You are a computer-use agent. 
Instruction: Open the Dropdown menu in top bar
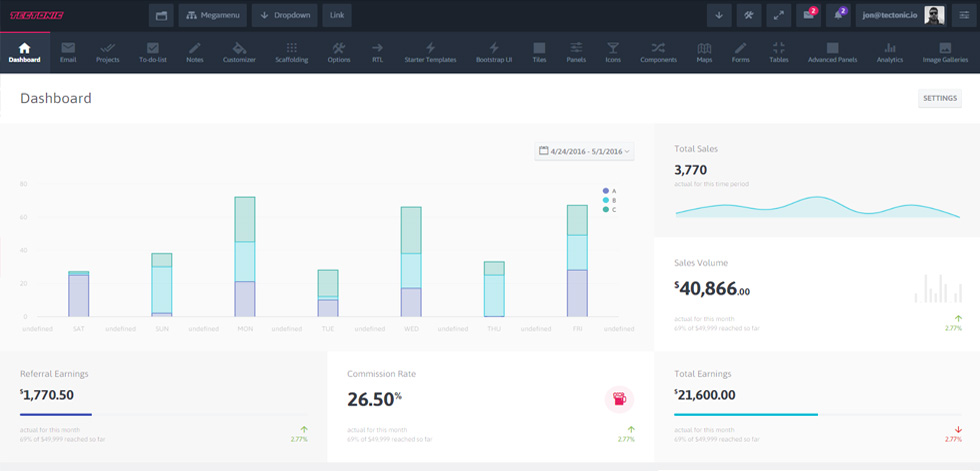click(284, 16)
